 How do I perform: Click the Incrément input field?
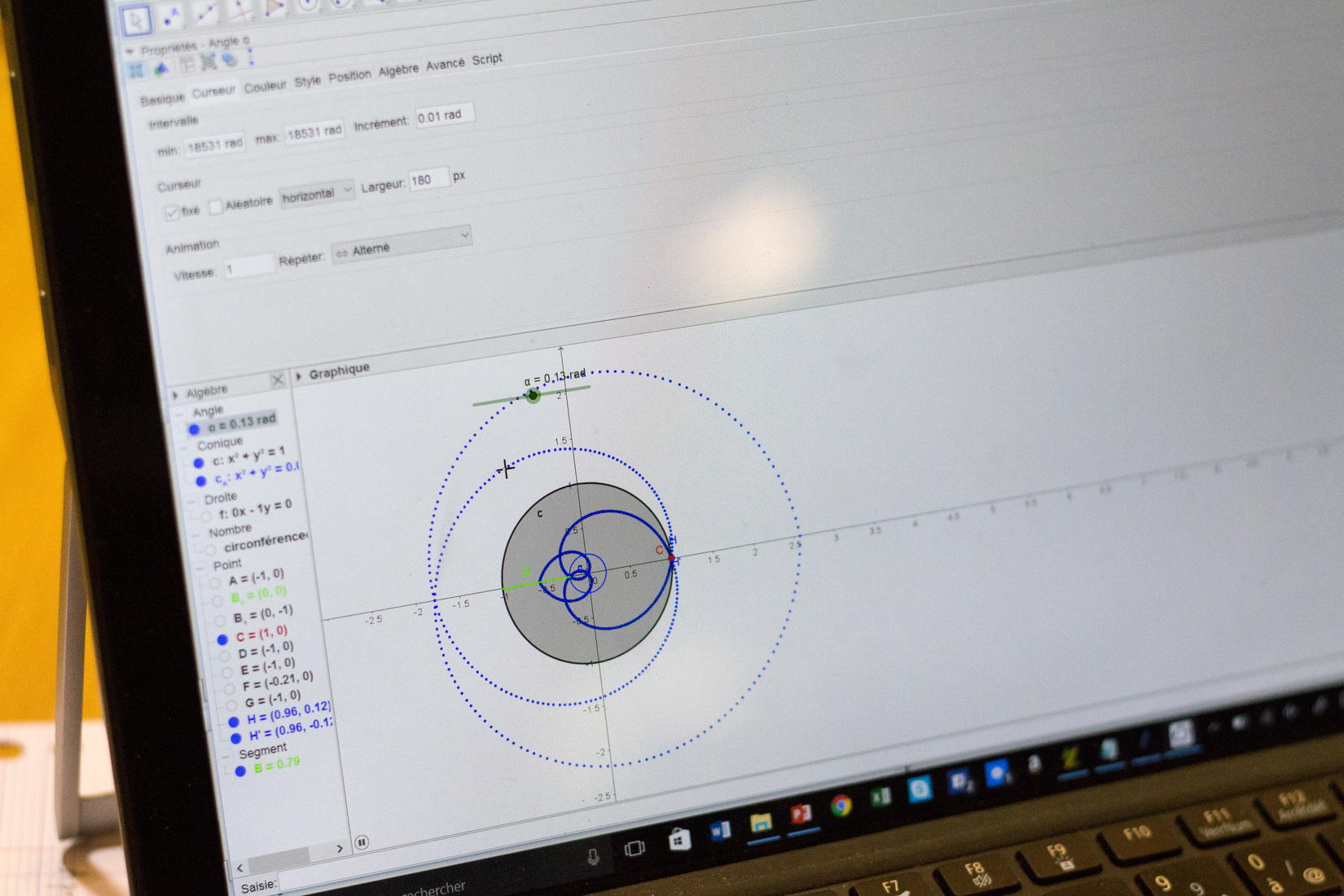[x=444, y=116]
